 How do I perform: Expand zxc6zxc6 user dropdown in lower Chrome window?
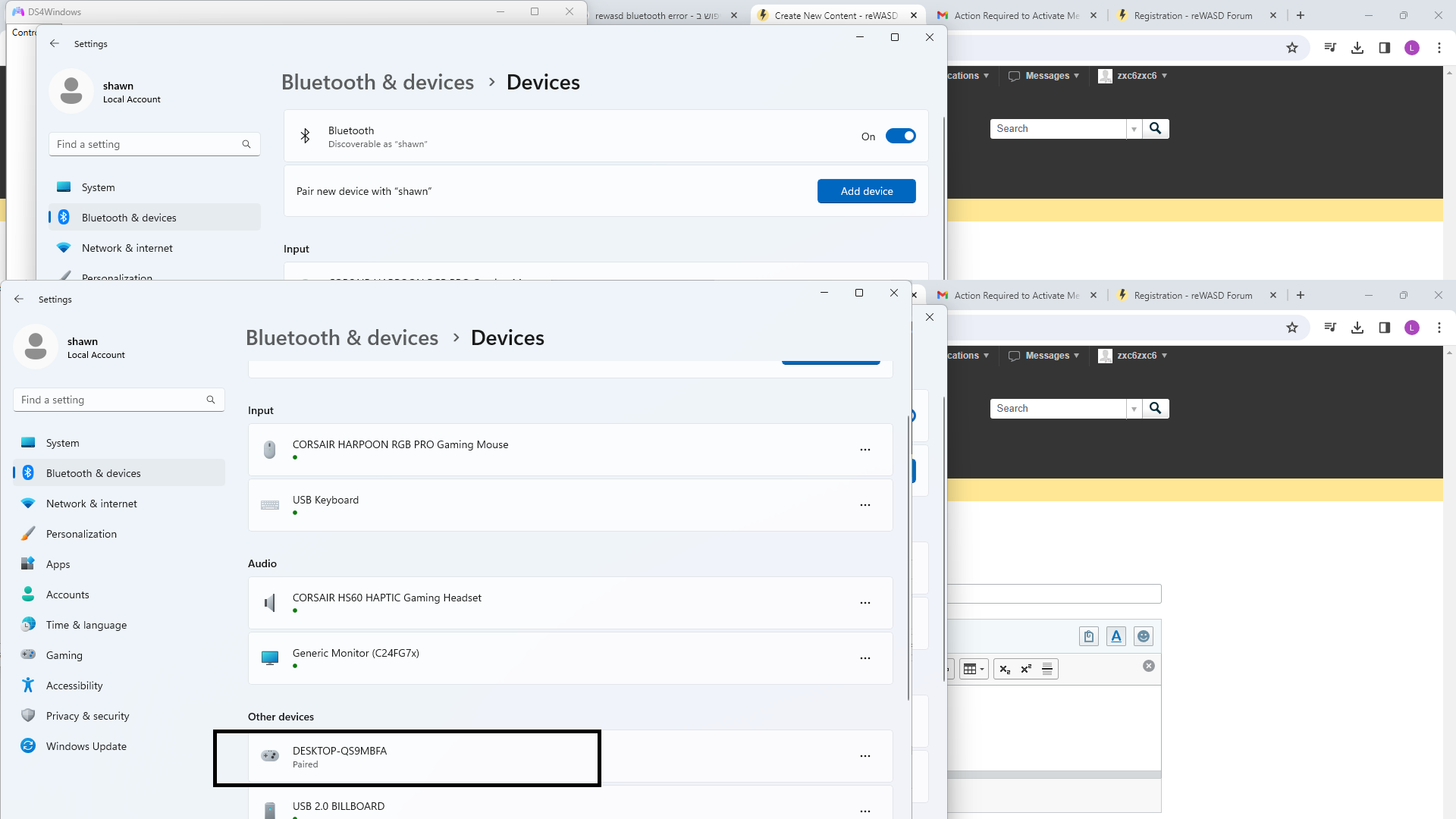tap(1133, 356)
